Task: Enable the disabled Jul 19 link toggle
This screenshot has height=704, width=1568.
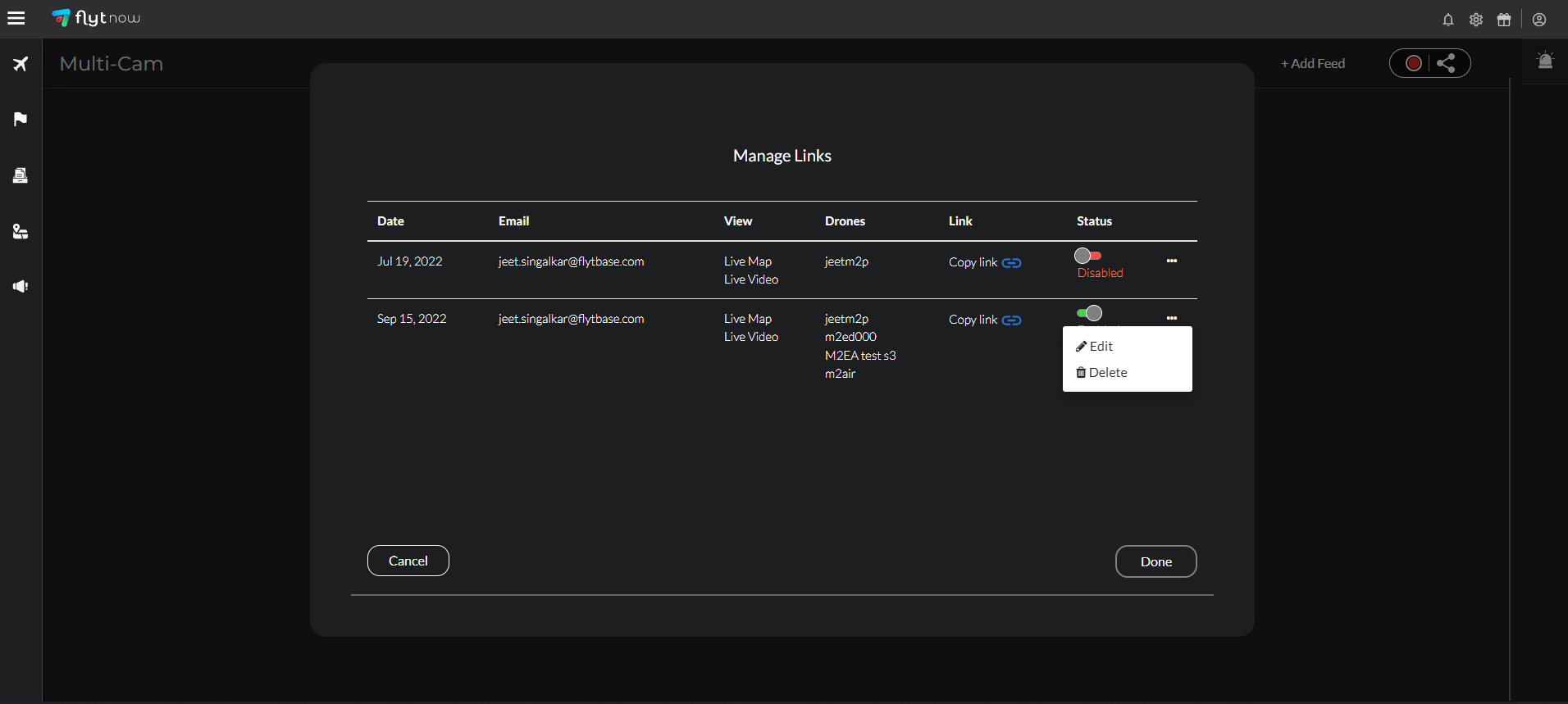Action: tap(1087, 256)
